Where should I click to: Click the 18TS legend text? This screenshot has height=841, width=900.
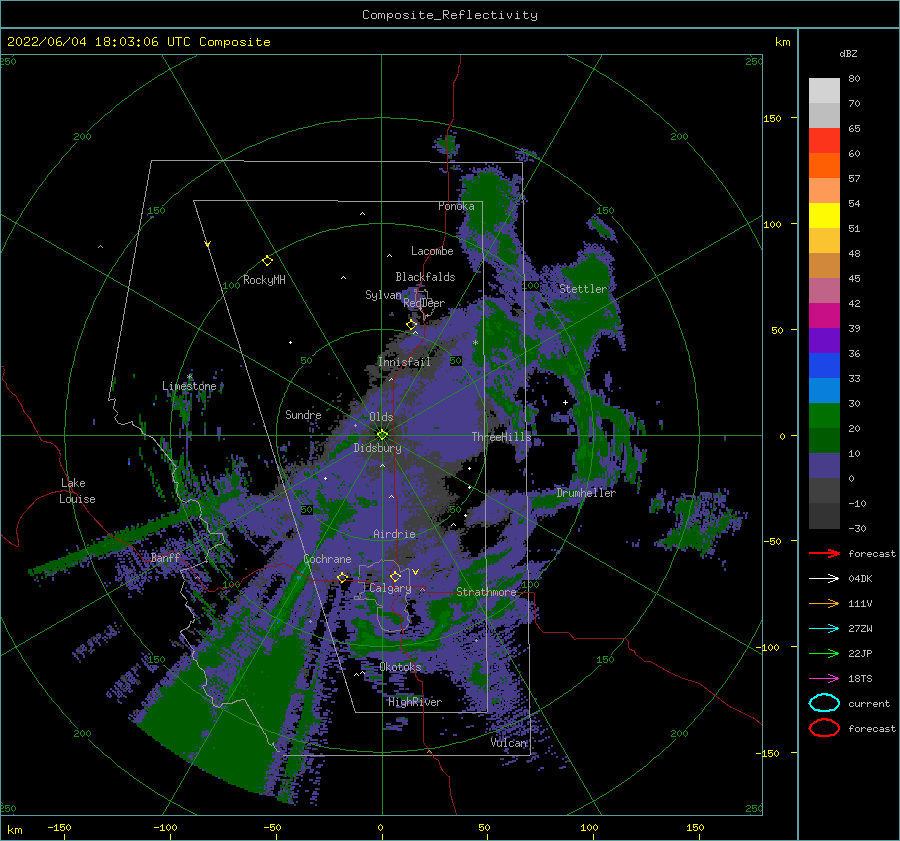coord(860,679)
